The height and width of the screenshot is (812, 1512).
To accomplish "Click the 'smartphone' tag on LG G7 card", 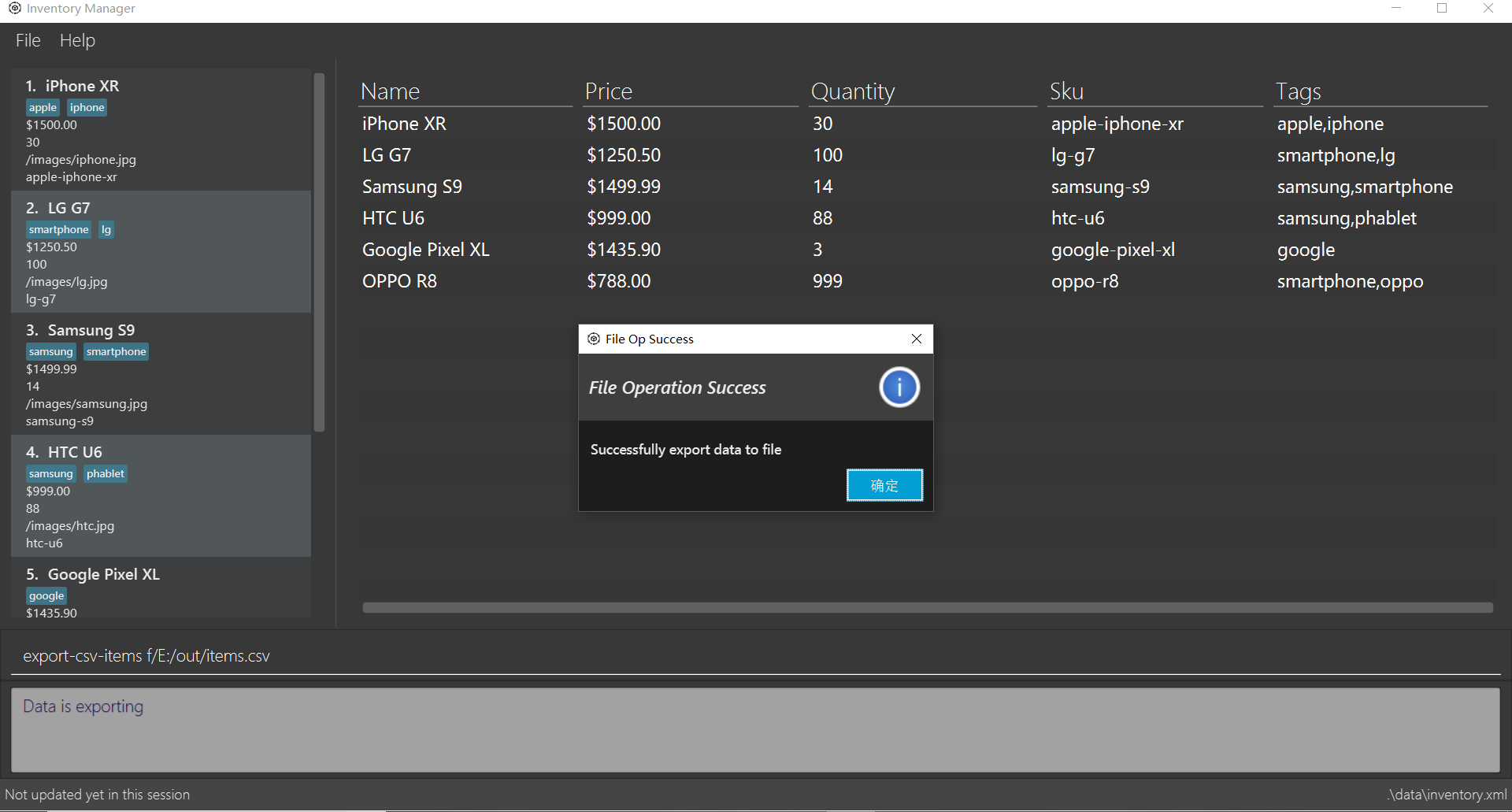I will tap(59, 230).
